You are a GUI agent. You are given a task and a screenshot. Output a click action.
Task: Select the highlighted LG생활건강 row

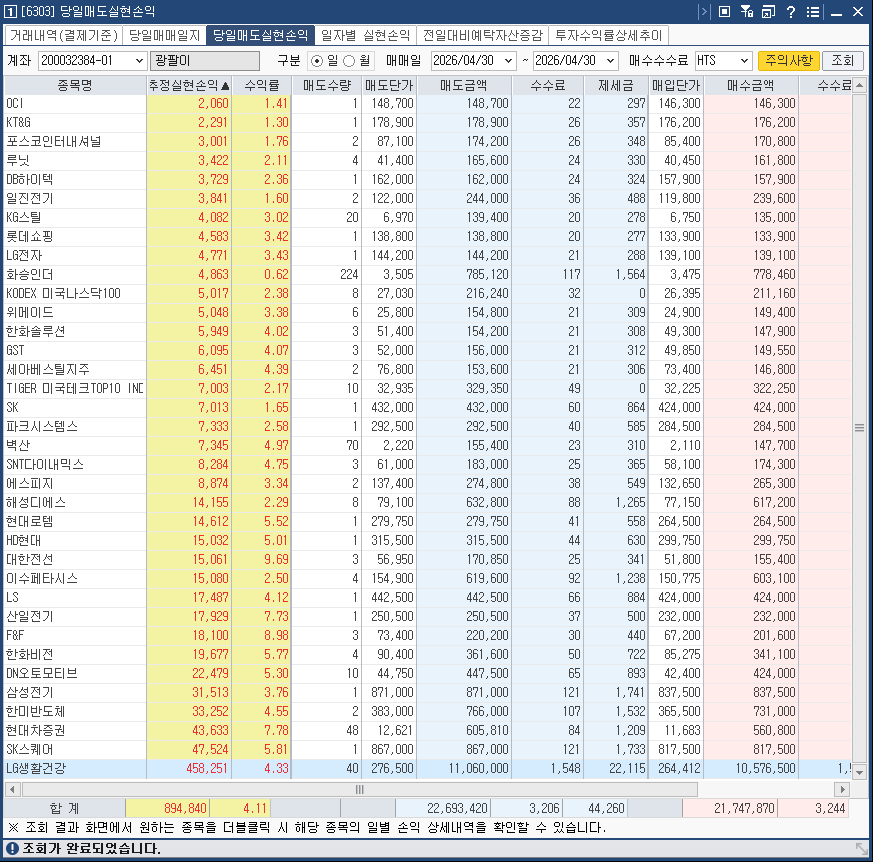pos(428,768)
